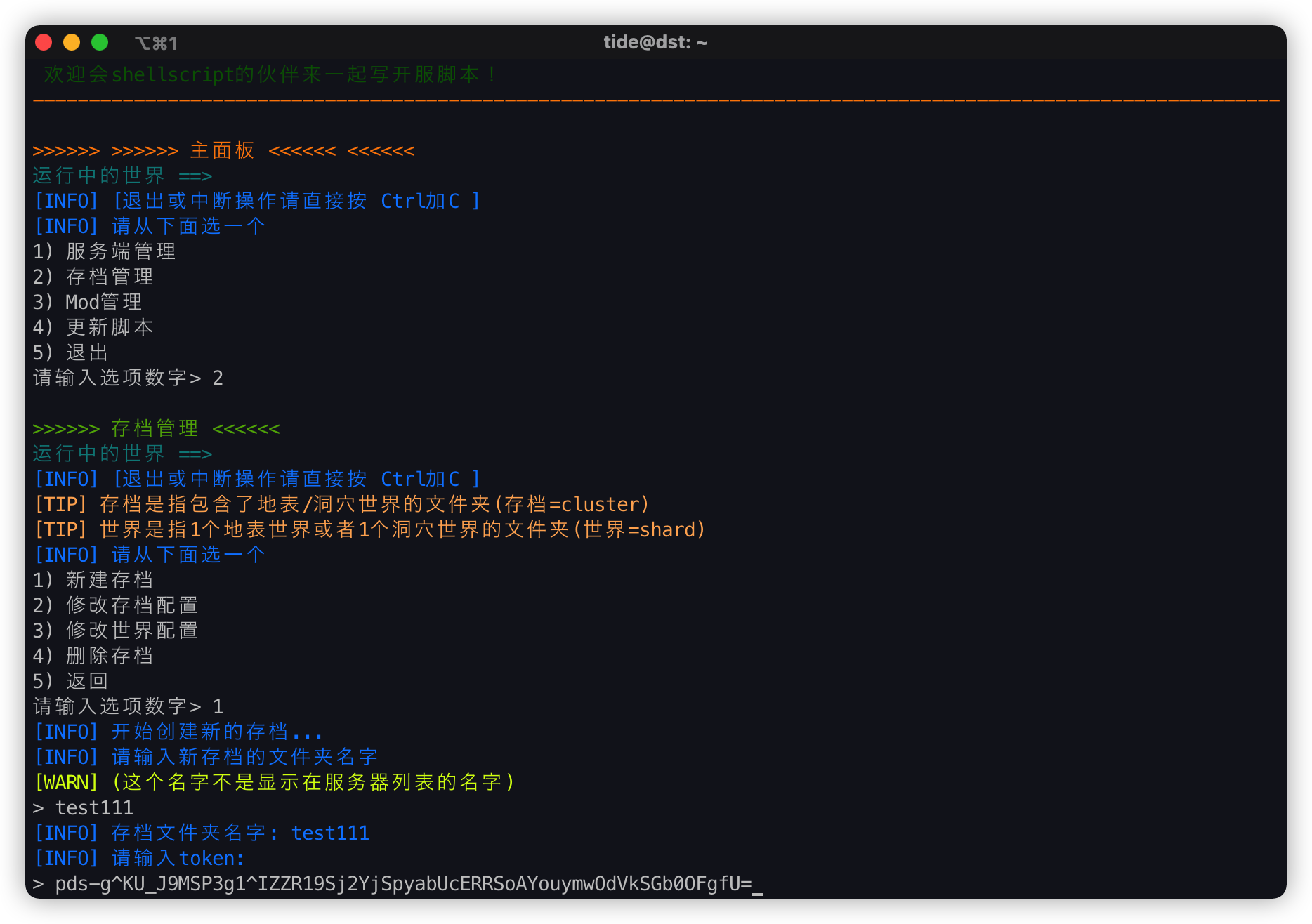Click the ⌥⌘1 window shortcut indicator
Image resolution: width=1312 pixels, height=924 pixels.
156,43
